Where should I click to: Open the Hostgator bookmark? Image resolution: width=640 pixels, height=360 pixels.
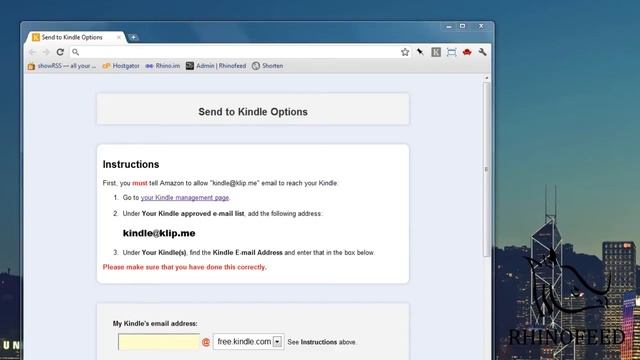121,66
